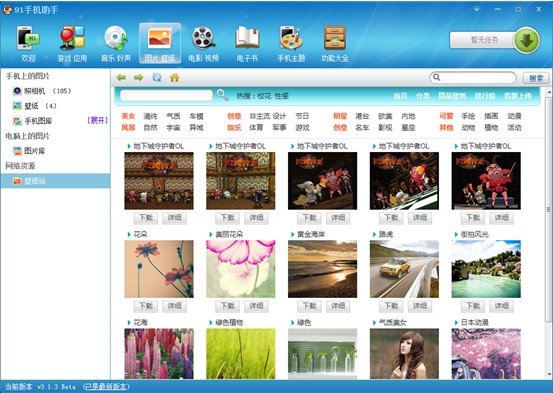Expand phone gallery with 展开 link
553x393 pixels.
point(97,121)
